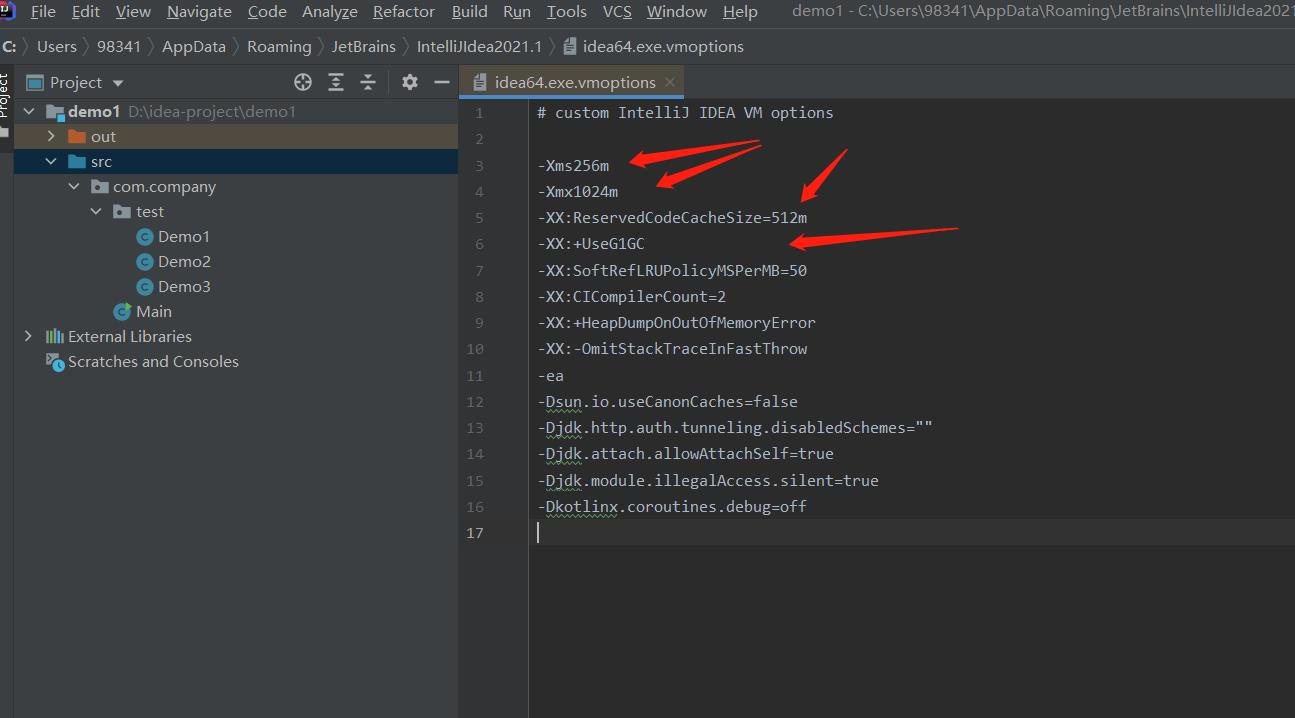Open the File menu
This screenshot has width=1295, height=718.
click(x=43, y=12)
